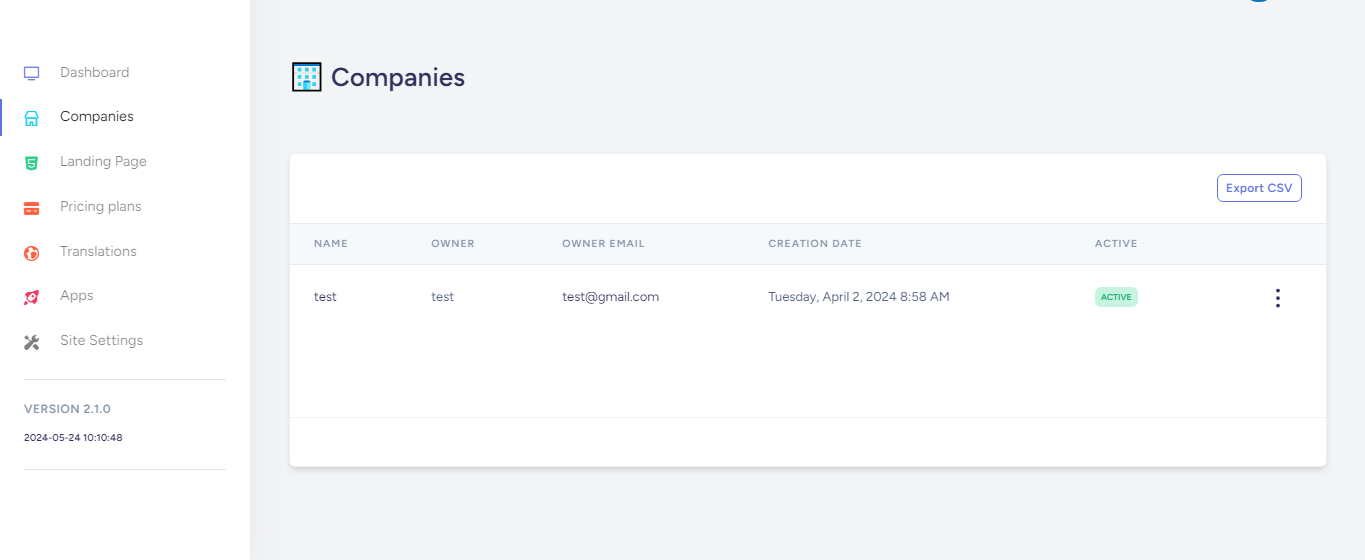The image size is (1365, 560).
Task: Select Site Settings in sidebar
Action: 101,340
